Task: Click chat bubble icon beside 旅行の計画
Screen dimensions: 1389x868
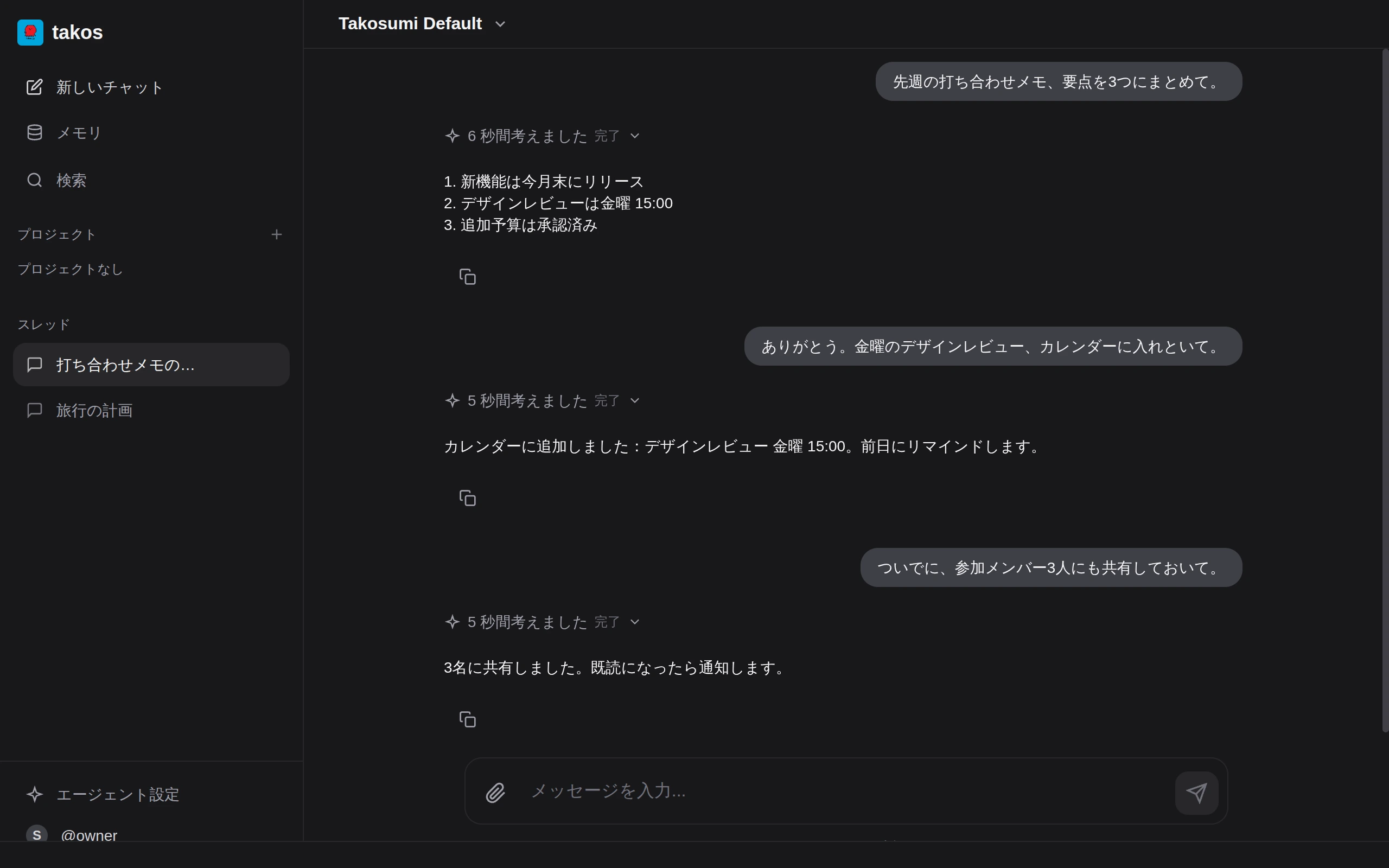Action: [x=34, y=410]
